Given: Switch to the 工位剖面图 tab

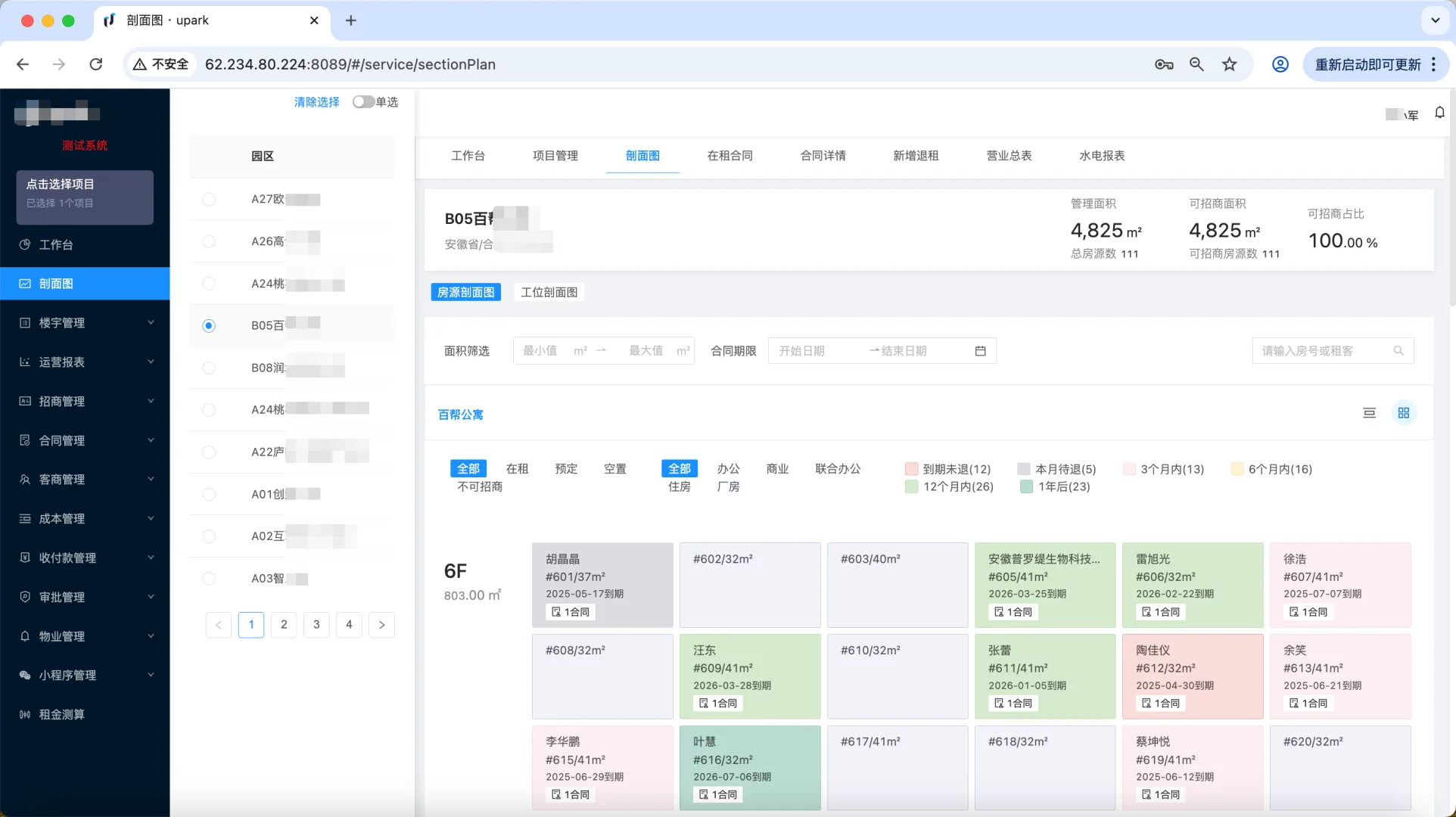Looking at the screenshot, I should tap(549, 292).
